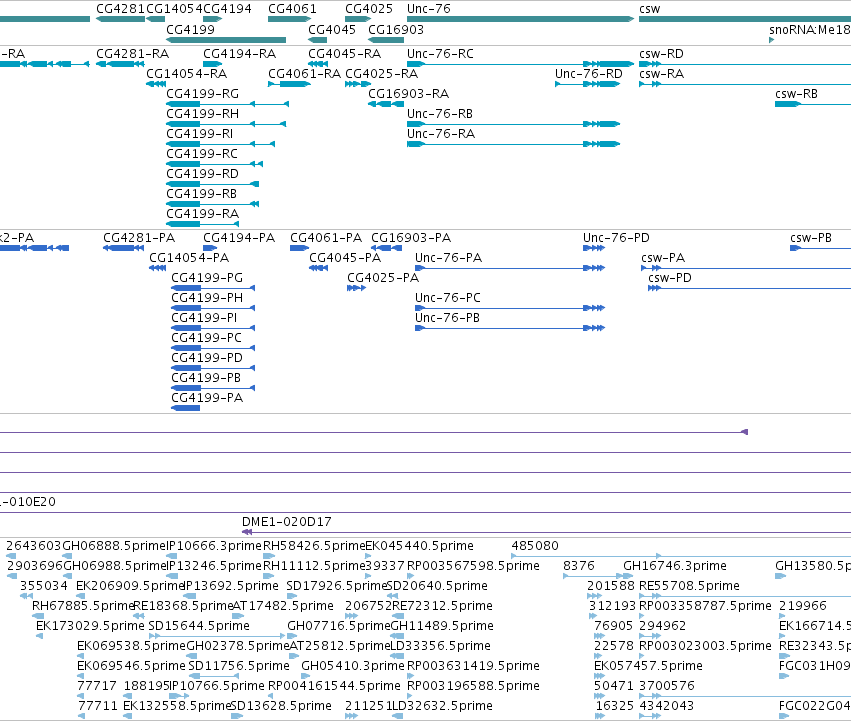This screenshot has width=851, height=721.
Task: Click the CG16903 gene label
Action: tap(396, 29)
